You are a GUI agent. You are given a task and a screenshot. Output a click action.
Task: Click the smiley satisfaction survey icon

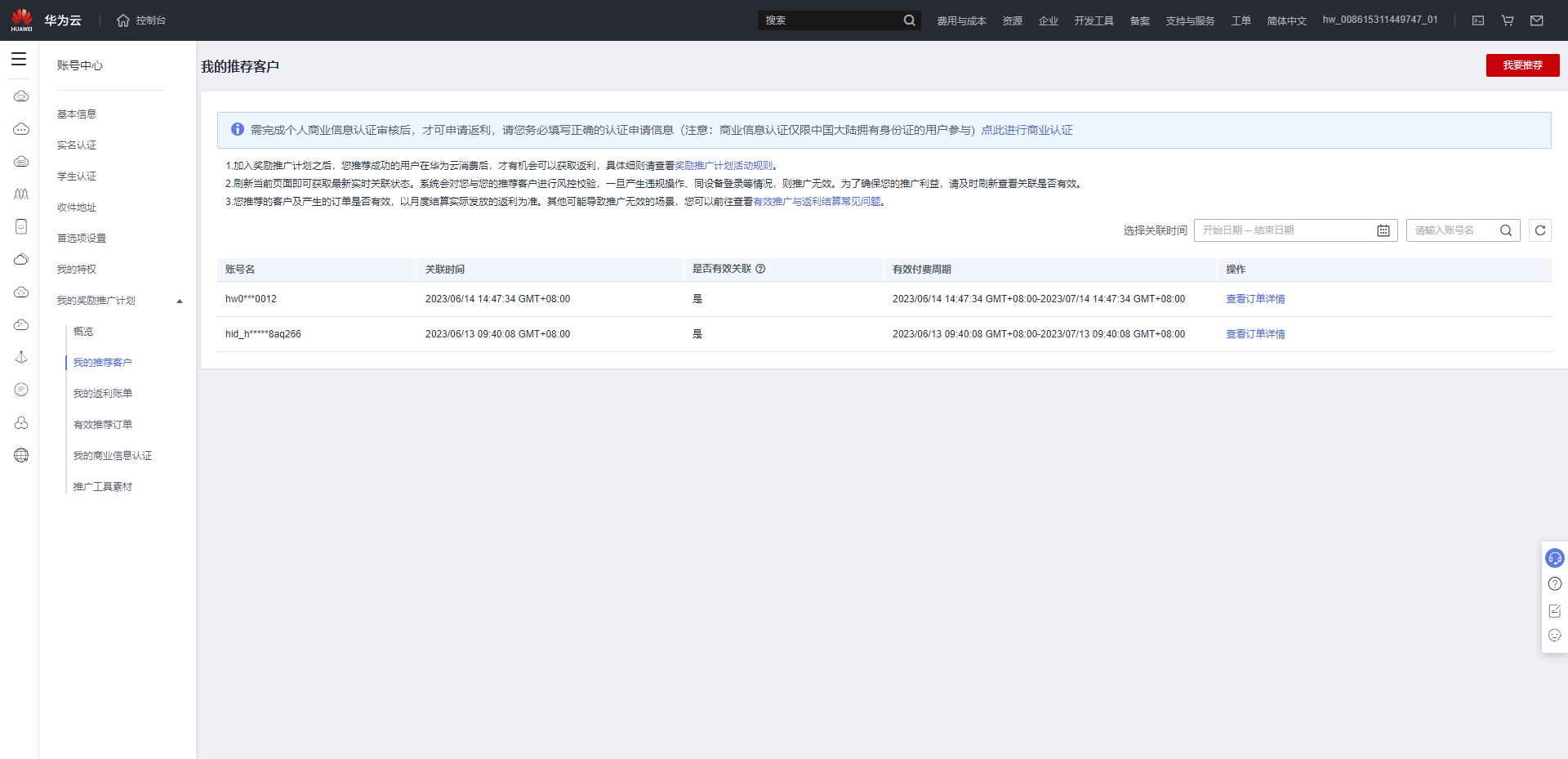1555,636
